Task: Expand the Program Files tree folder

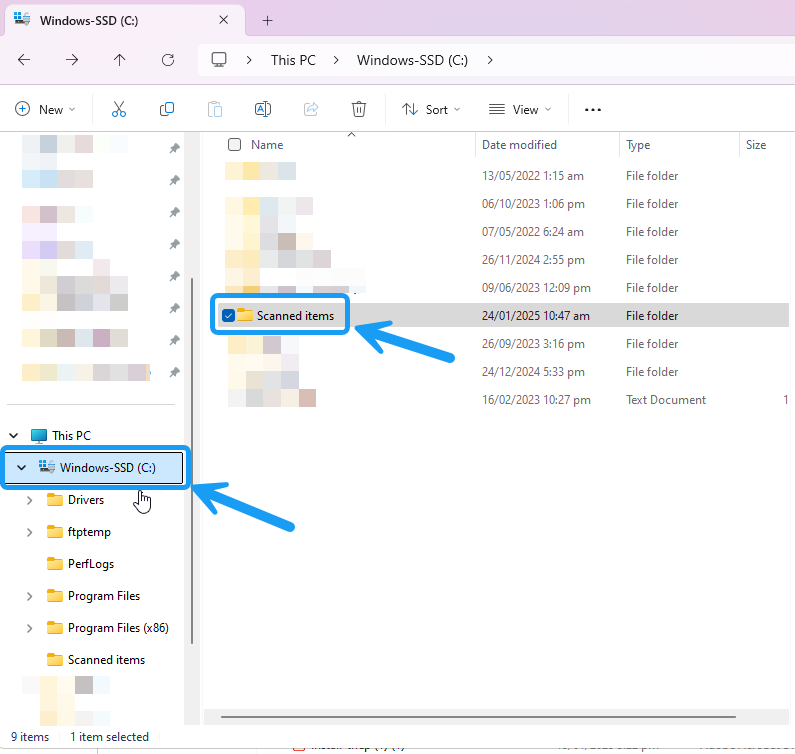Action: point(29,596)
